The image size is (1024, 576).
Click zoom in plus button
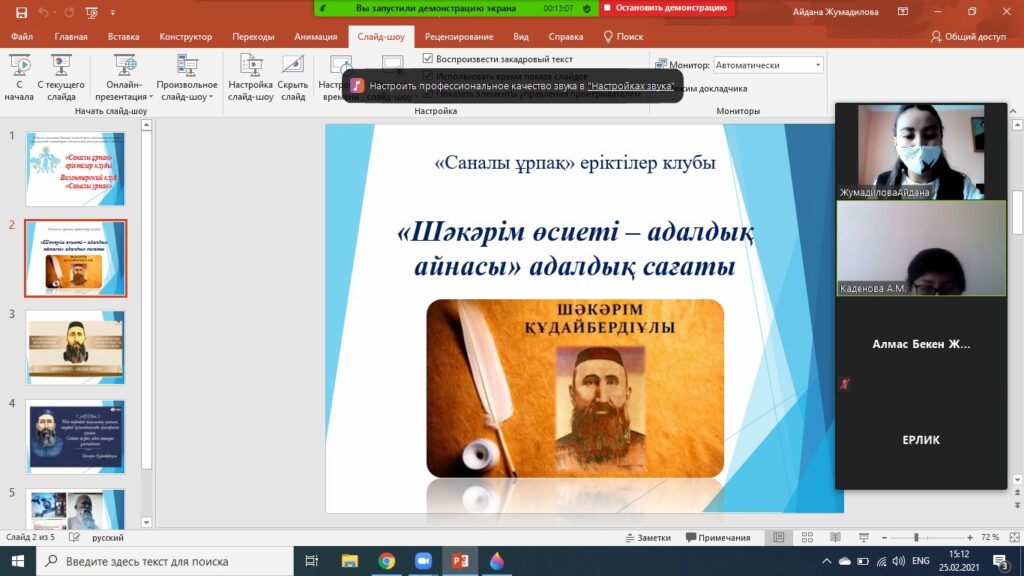(x=970, y=537)
